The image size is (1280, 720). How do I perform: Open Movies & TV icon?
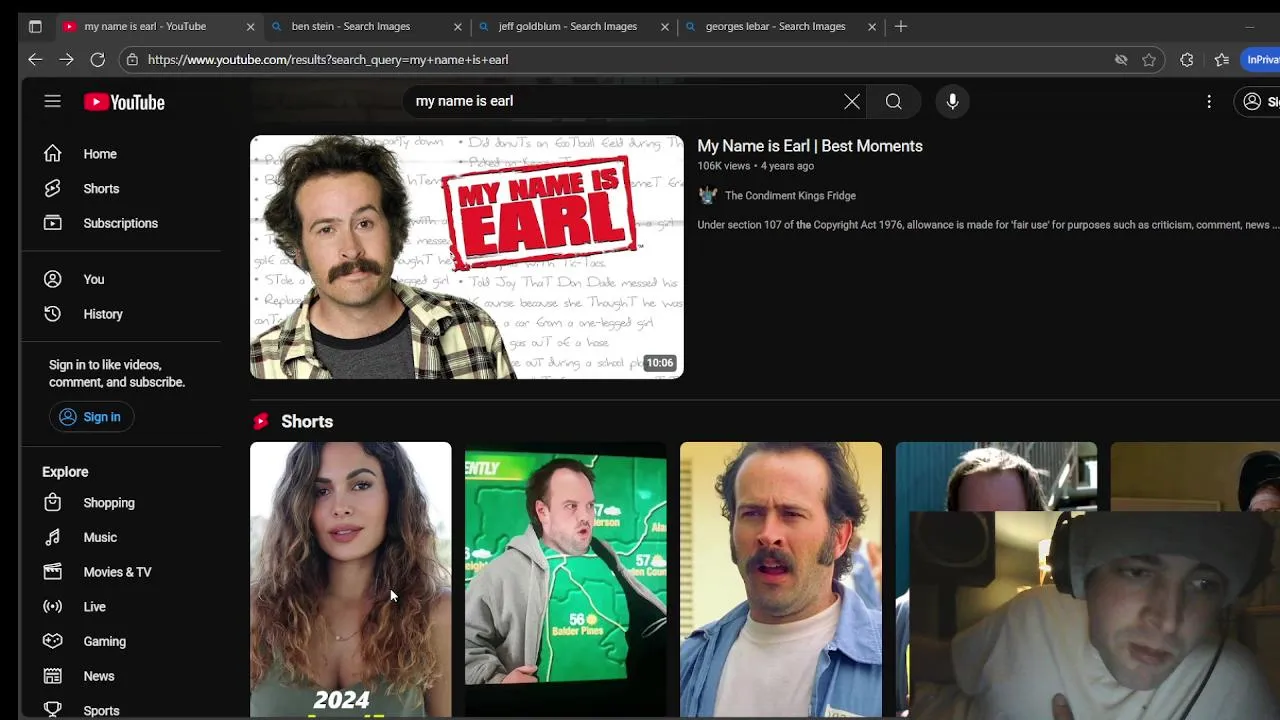pos(52,572)
